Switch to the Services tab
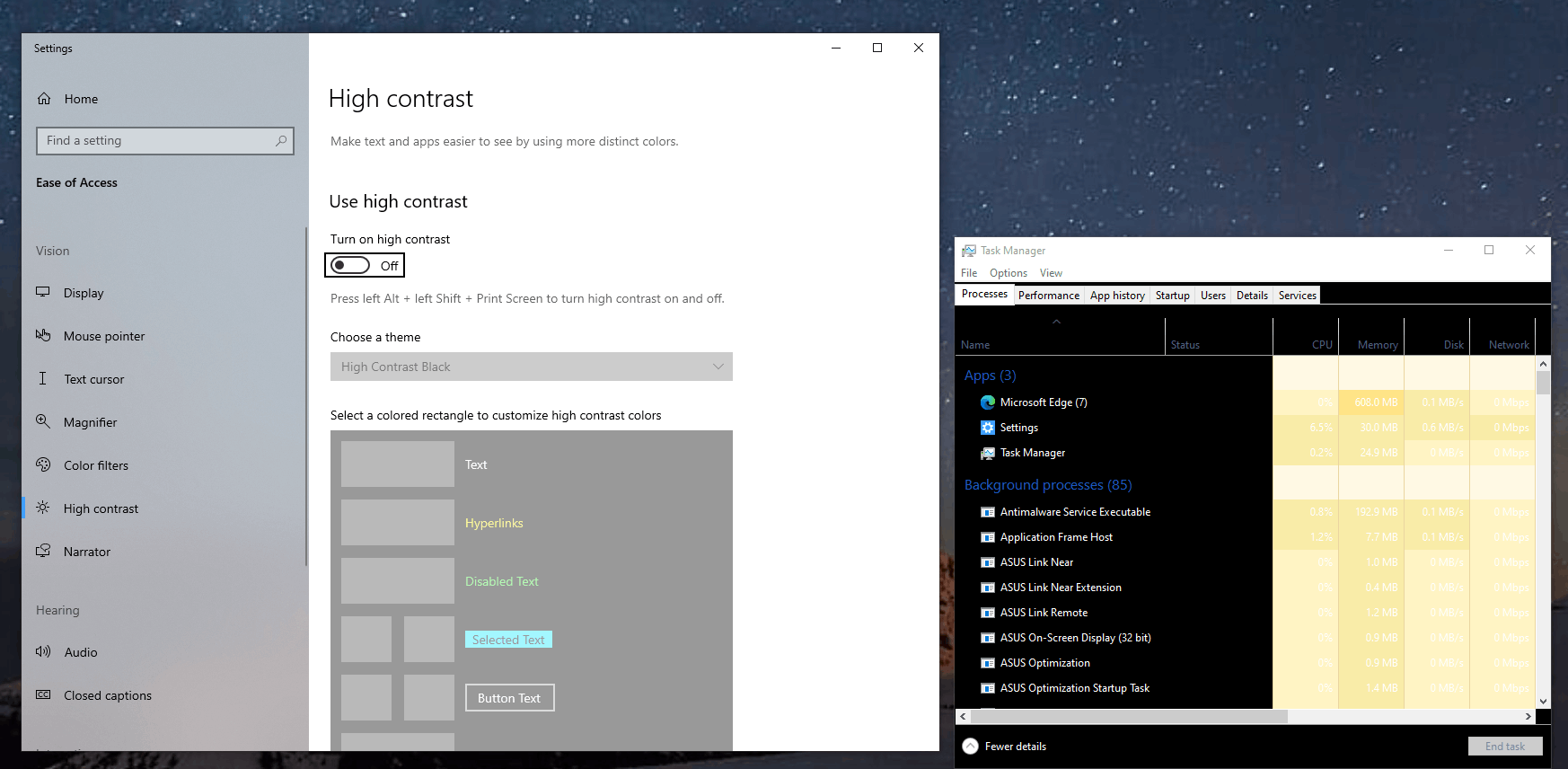1568x769 pixels. (x=1298, y=296)
